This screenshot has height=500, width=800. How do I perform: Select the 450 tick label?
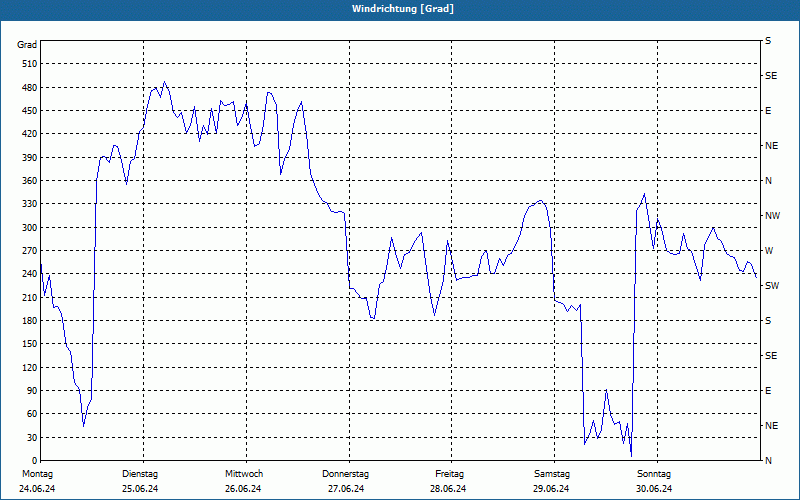pyautogui.click(x=29, y=111)
